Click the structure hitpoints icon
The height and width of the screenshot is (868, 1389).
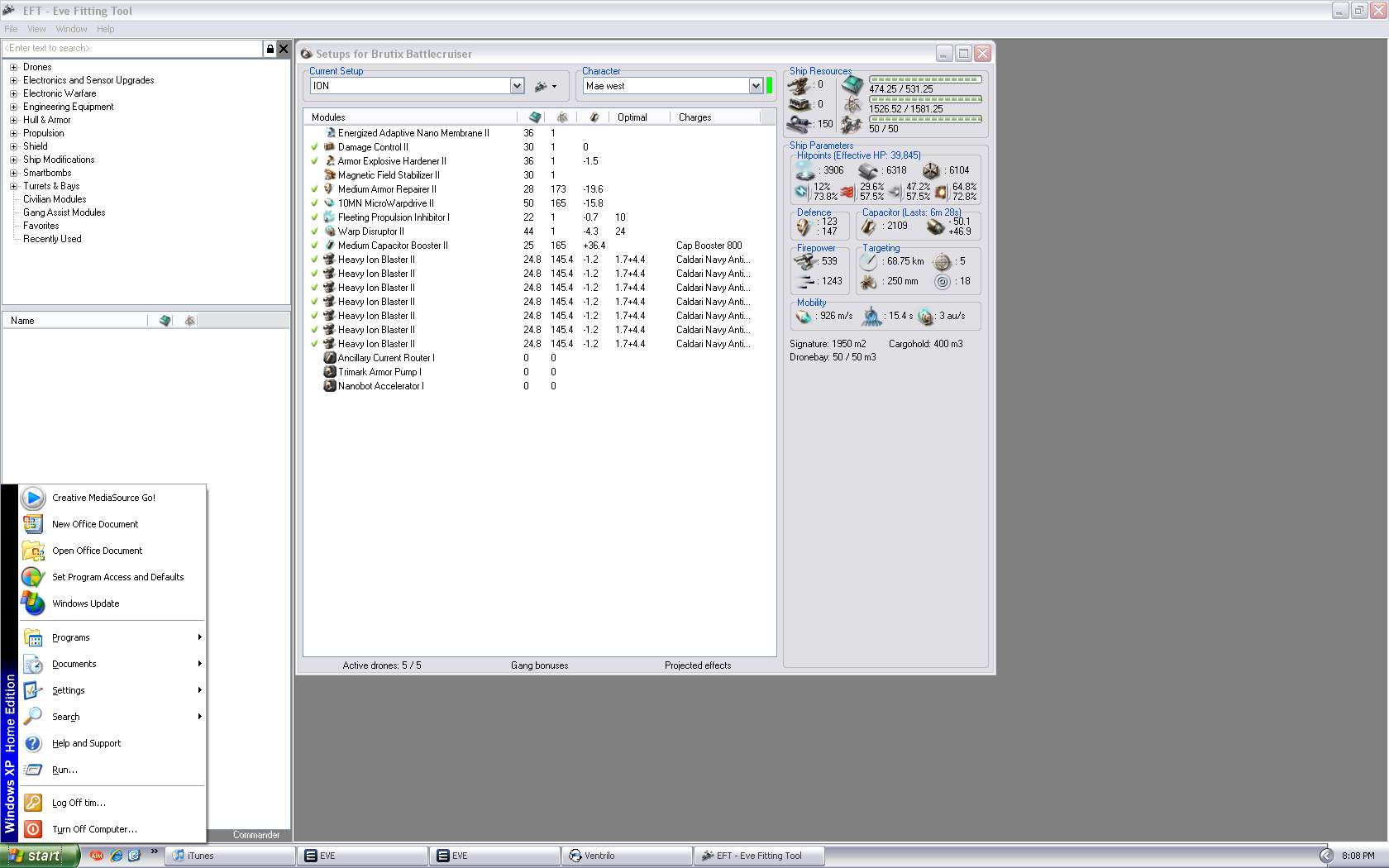pyautogui.click(x=931, y=170)
